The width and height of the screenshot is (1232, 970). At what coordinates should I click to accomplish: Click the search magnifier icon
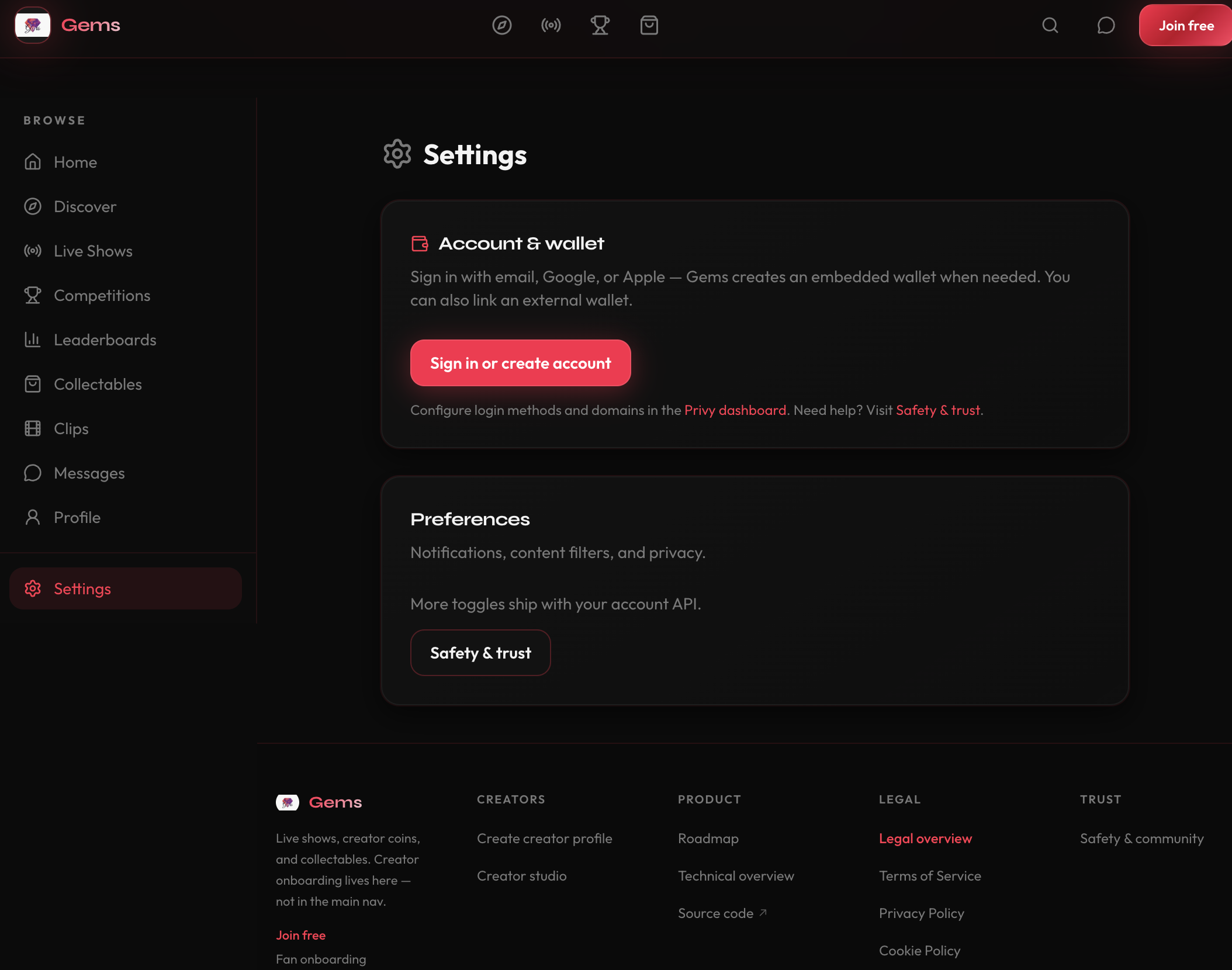[x=1050, y=26]
